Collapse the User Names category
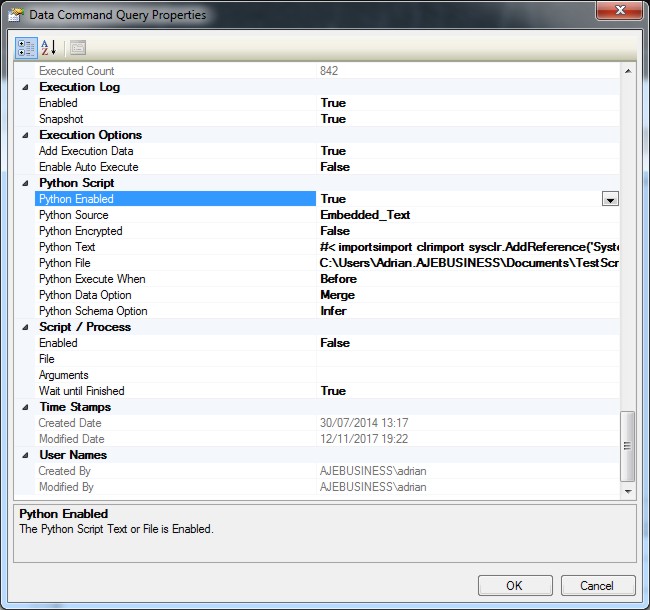This screenshot has width=650, height=610. [25, 455]
